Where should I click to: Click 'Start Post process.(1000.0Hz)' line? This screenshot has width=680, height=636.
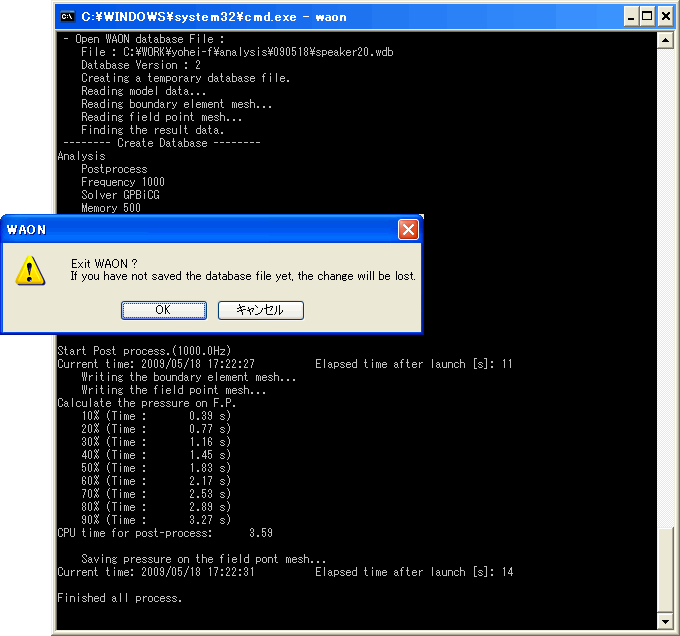coord(144,351)
